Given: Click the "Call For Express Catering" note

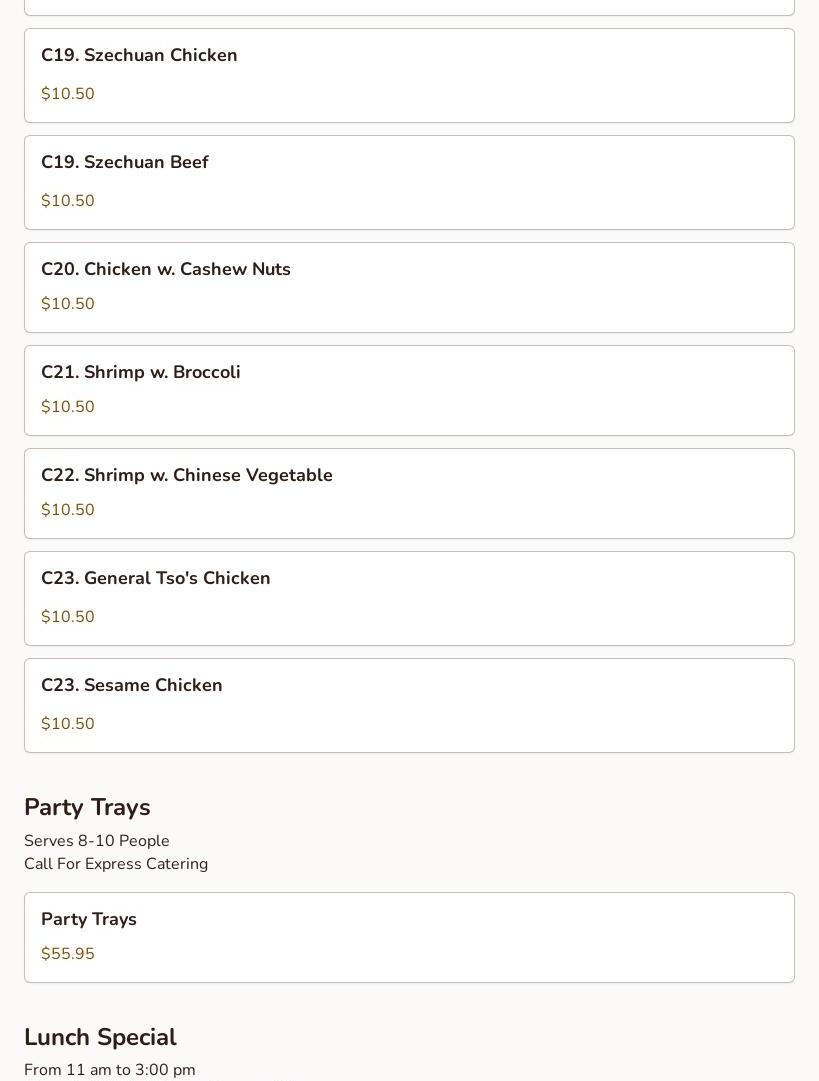Looking at the screenshot, I should click(116, 864).
